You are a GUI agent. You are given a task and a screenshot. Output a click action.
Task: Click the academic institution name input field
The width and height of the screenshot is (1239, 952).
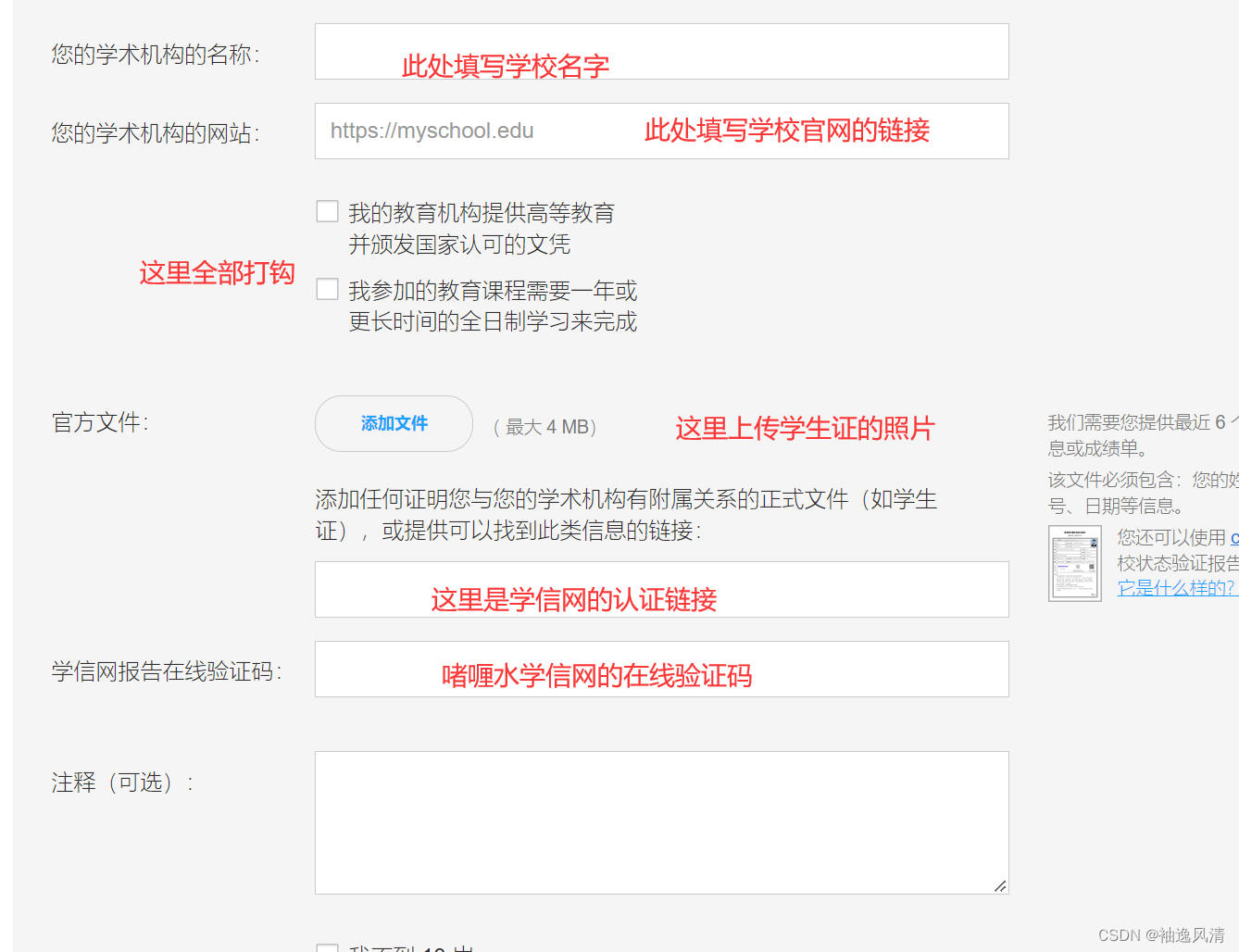(x=661, y=51)
